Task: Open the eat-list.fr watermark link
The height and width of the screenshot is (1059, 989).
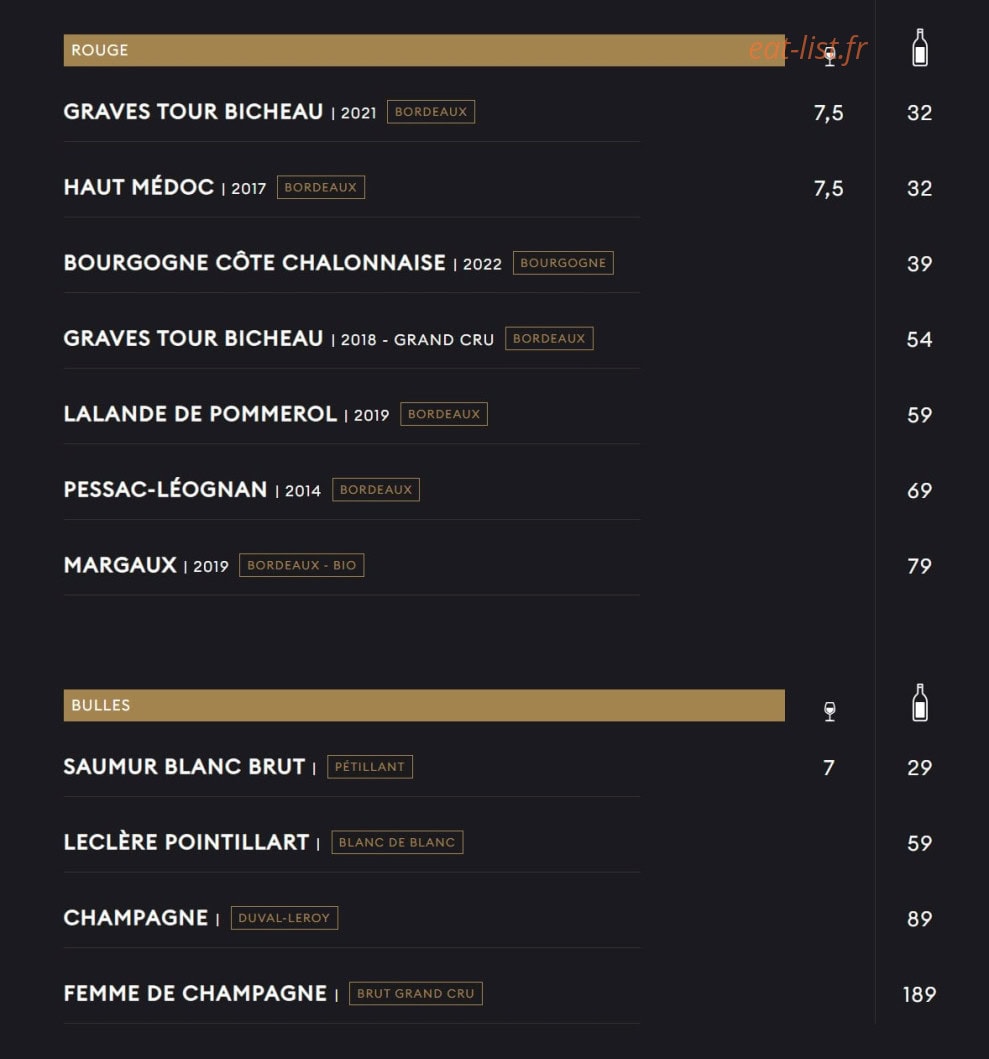Action: pos(808,49)
